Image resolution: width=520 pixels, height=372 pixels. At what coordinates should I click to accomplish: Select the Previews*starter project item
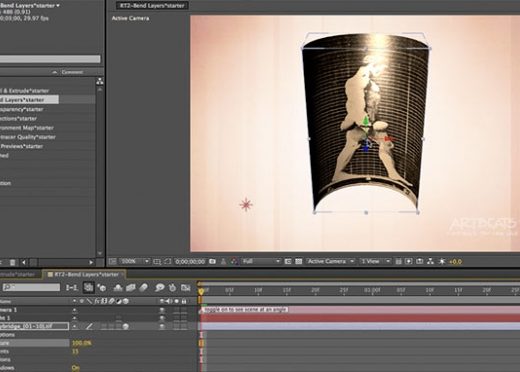pyautogui.click(x=22, y=146)
